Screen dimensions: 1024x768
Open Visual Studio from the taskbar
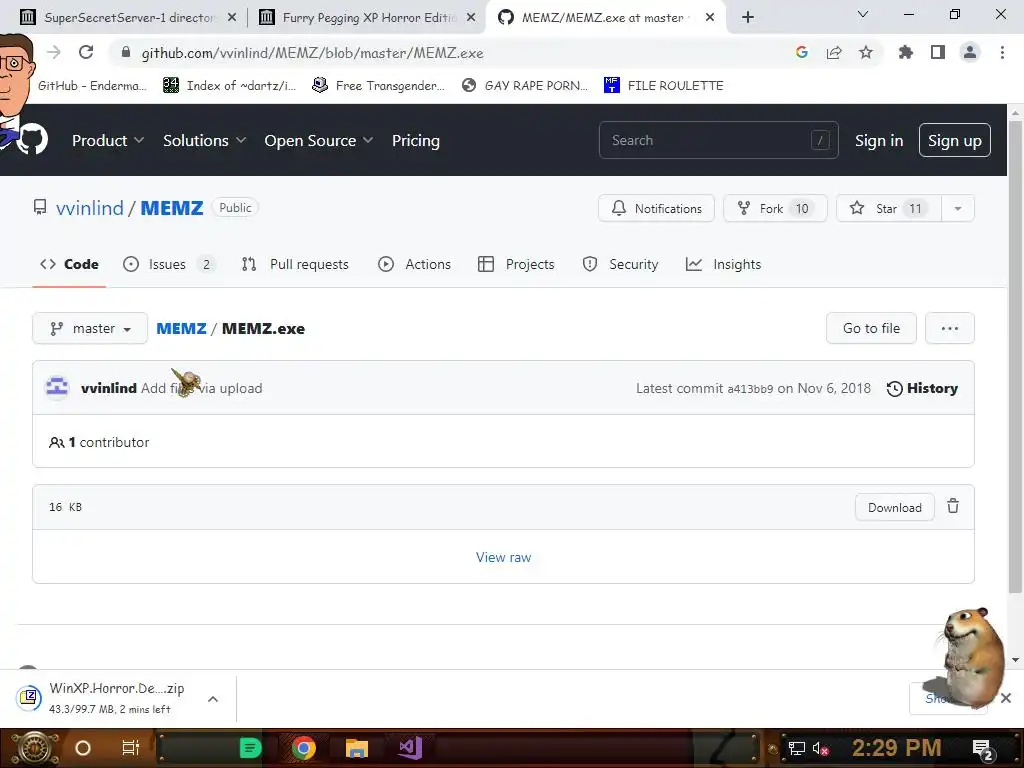coord(411,748)
